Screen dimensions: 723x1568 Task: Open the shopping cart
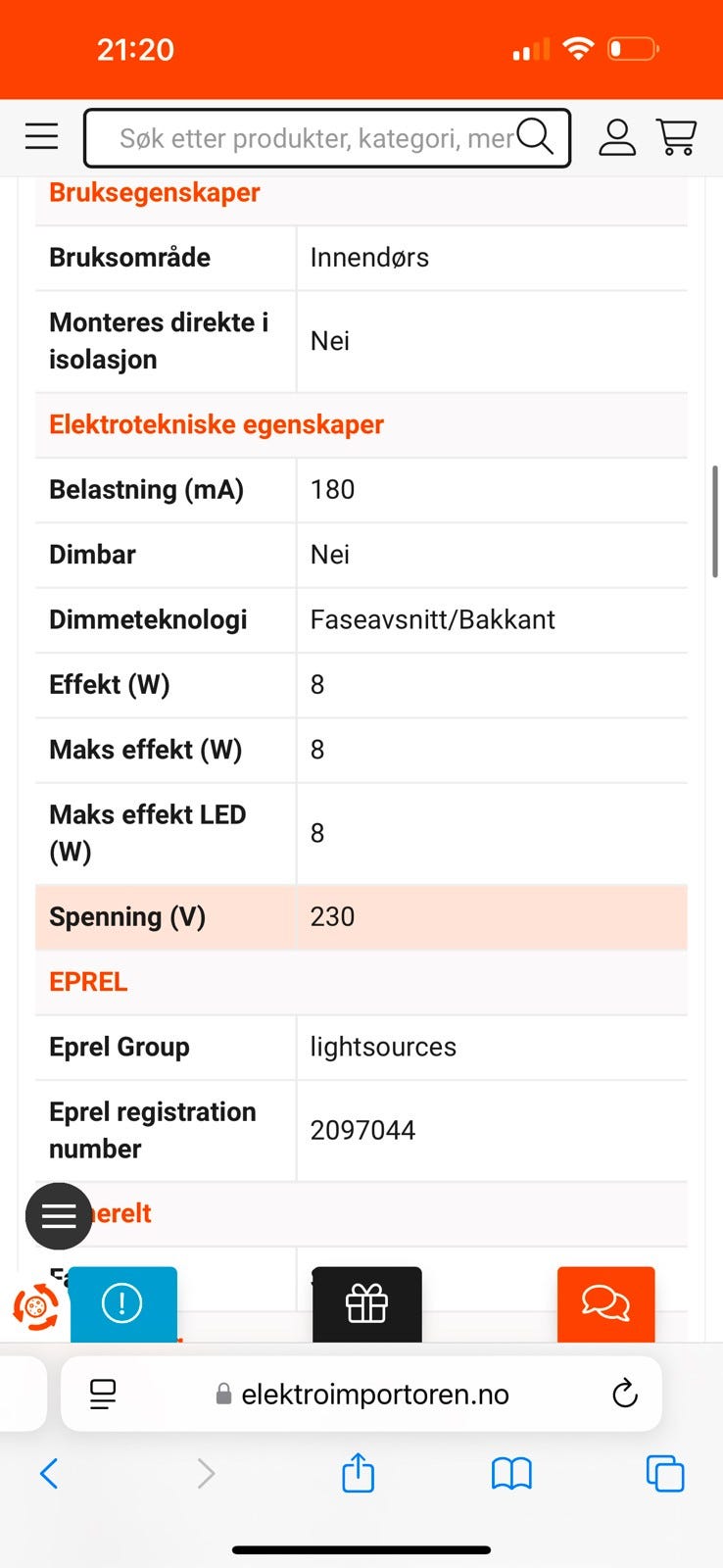(x=676, y=137)
